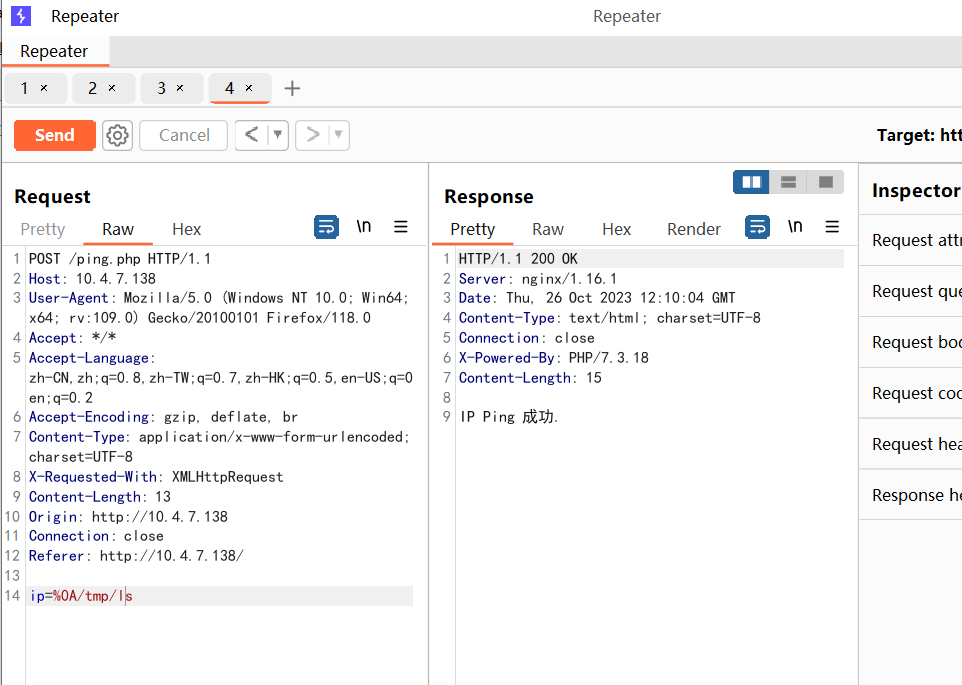Click the response Connection: close header
Image resolution: width=962 pixels, height=685 pixels.
click(526, 338)
